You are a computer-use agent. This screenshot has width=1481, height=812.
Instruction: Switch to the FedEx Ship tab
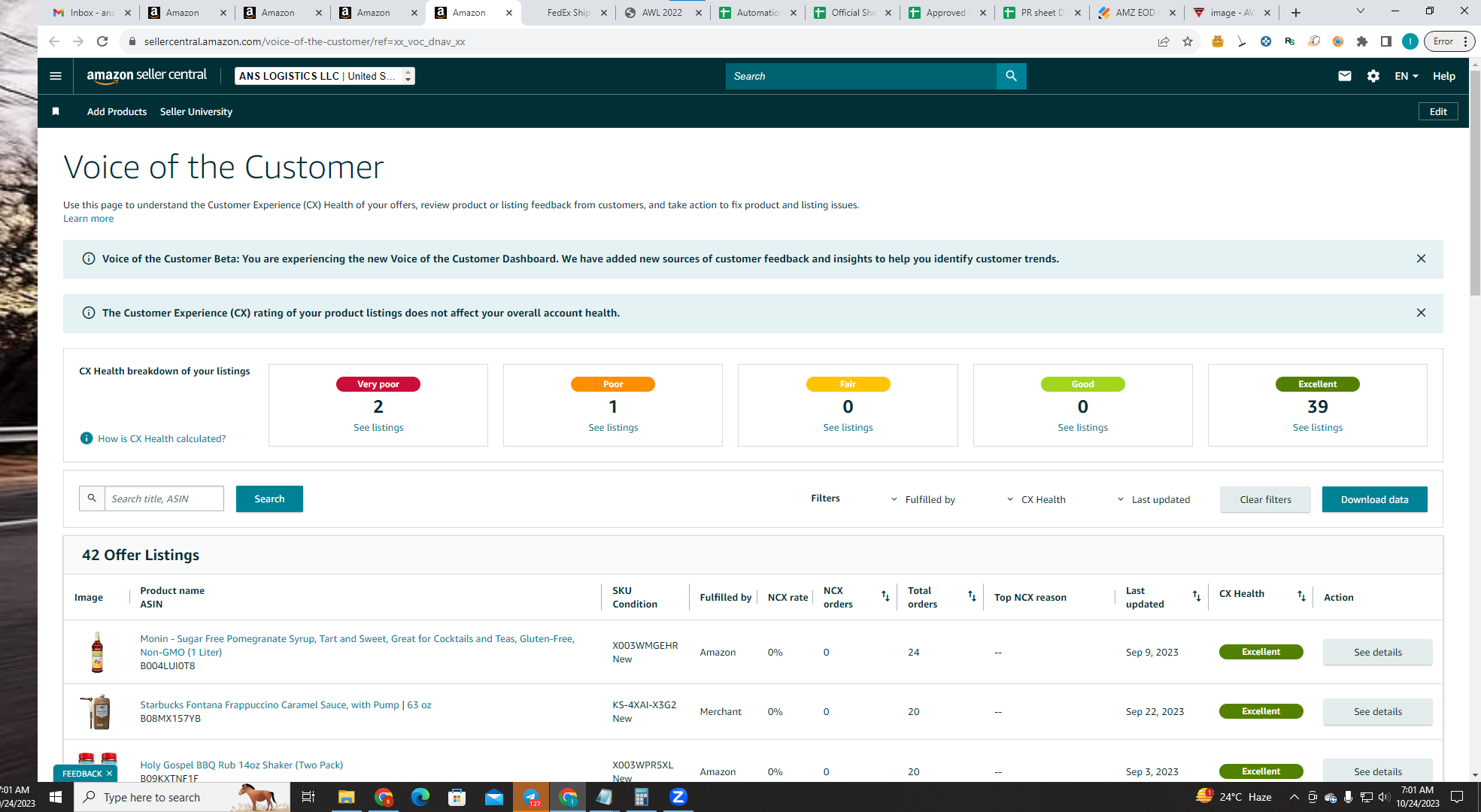pyautogui.click(x=568, y=13)
